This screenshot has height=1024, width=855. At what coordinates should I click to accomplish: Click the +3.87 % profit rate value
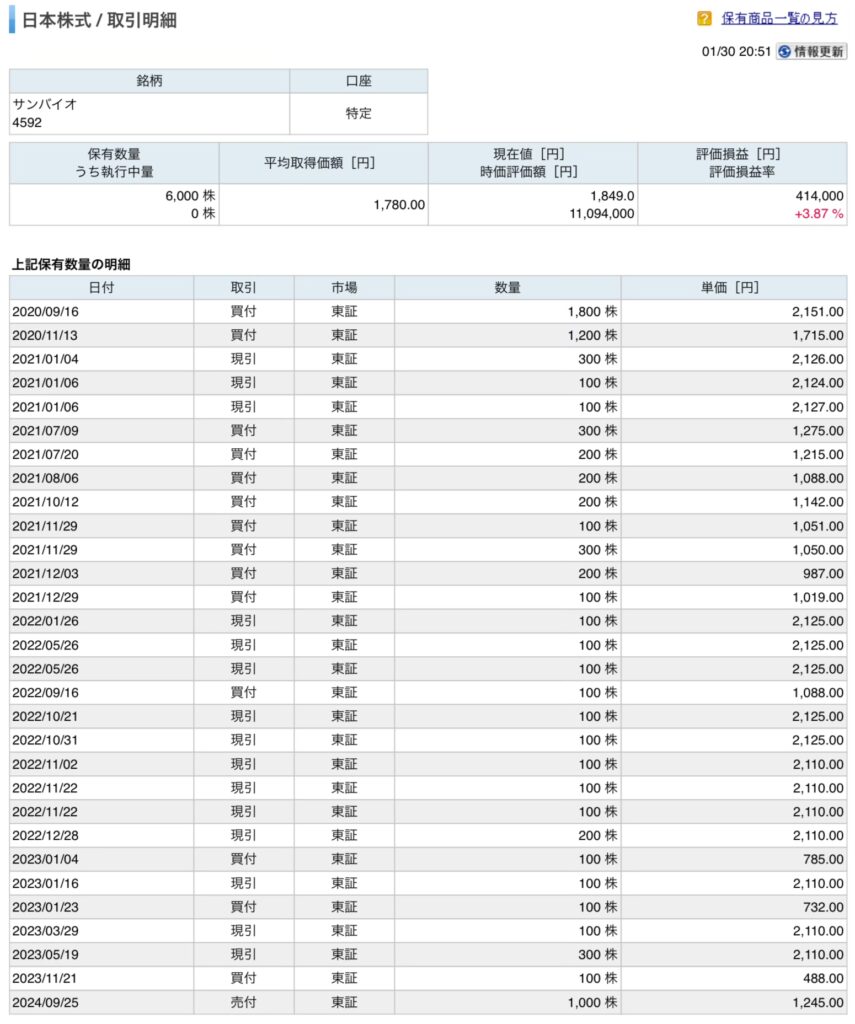pyautogui.click(x=818, y=214)
